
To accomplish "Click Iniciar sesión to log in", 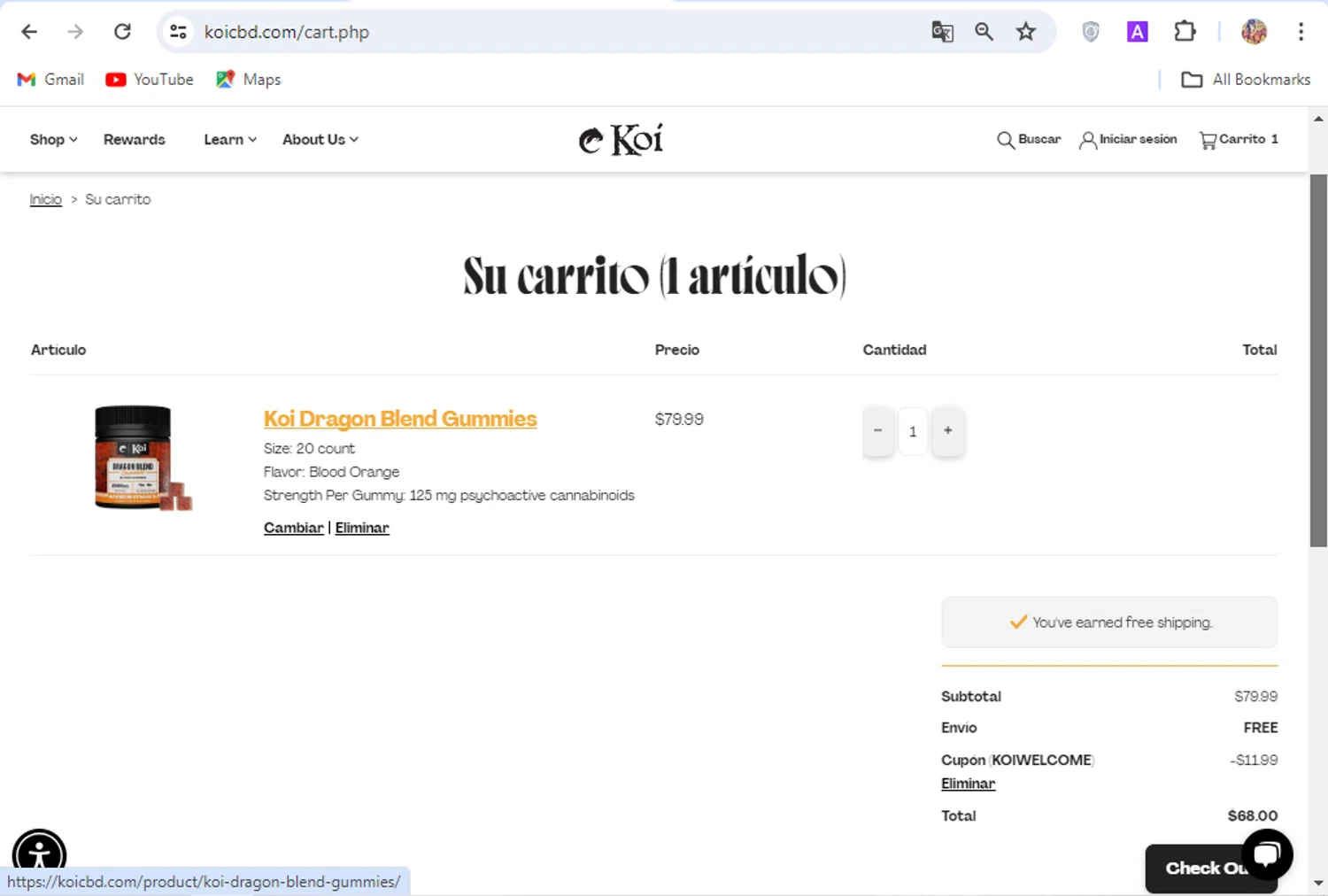I will 1128,140.
